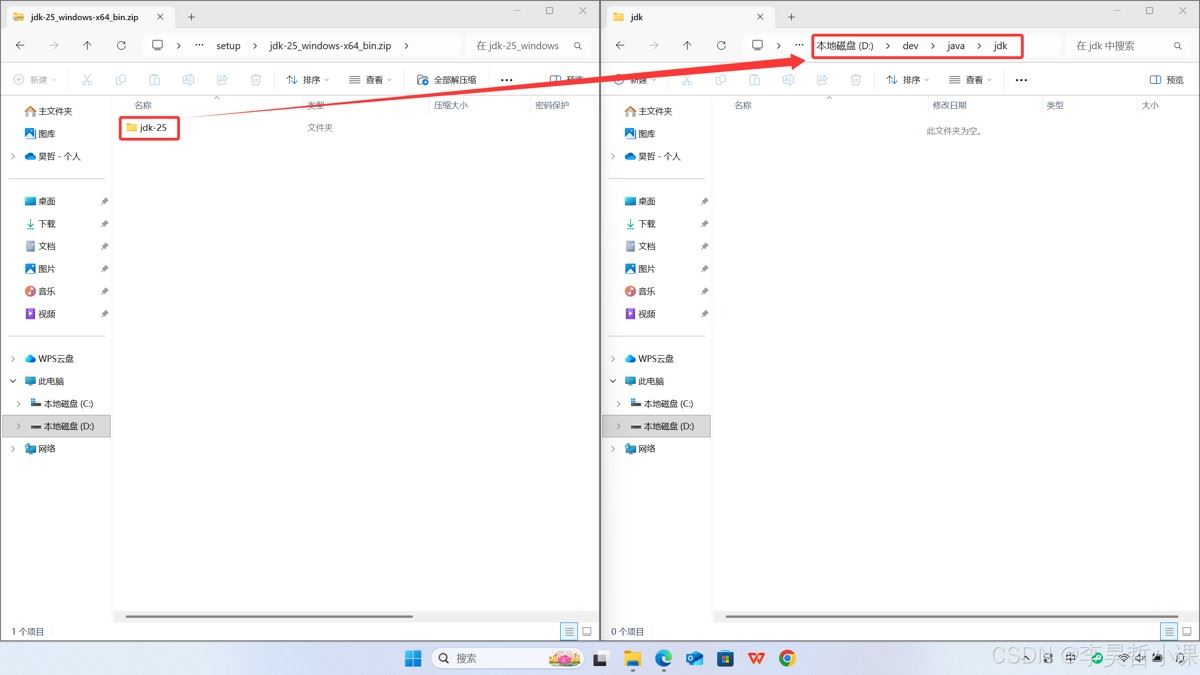Focus the 在 jdk 中搜索 search box

click(x=1128, y=46)
